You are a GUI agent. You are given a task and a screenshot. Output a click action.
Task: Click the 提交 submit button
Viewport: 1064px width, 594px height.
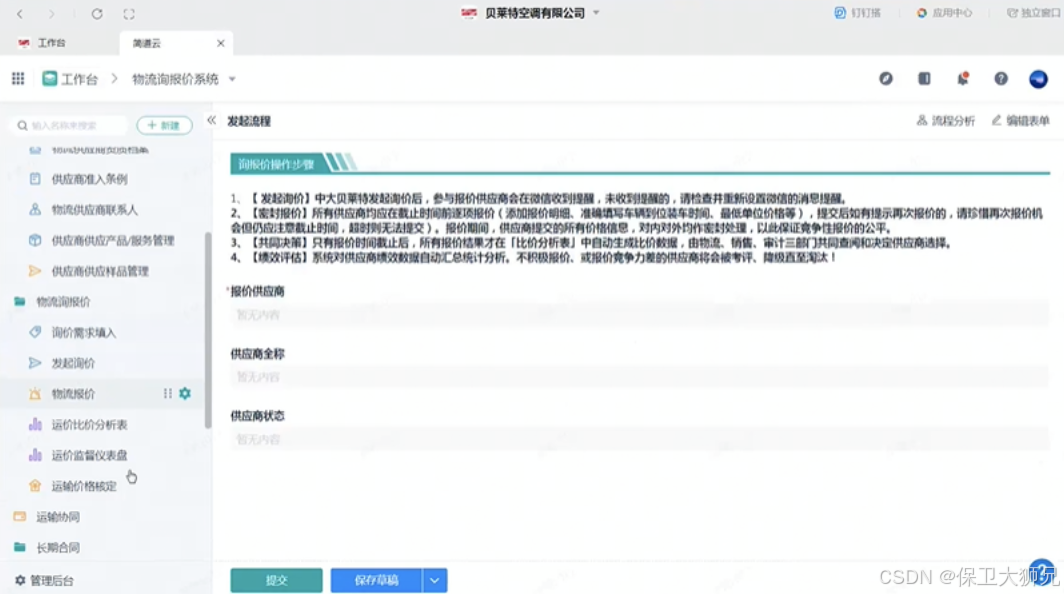click(275, 580)
